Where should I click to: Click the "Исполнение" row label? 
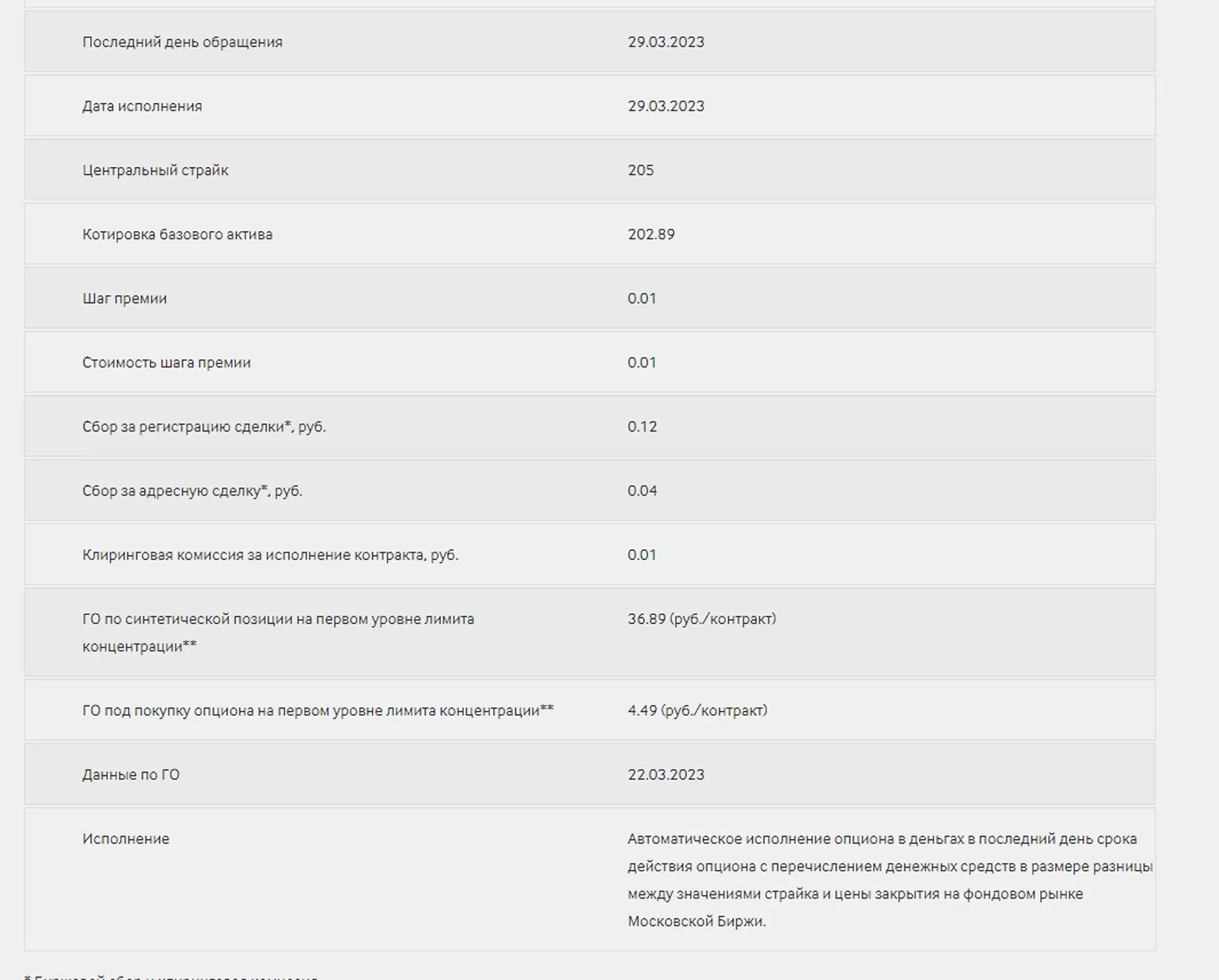126,839
